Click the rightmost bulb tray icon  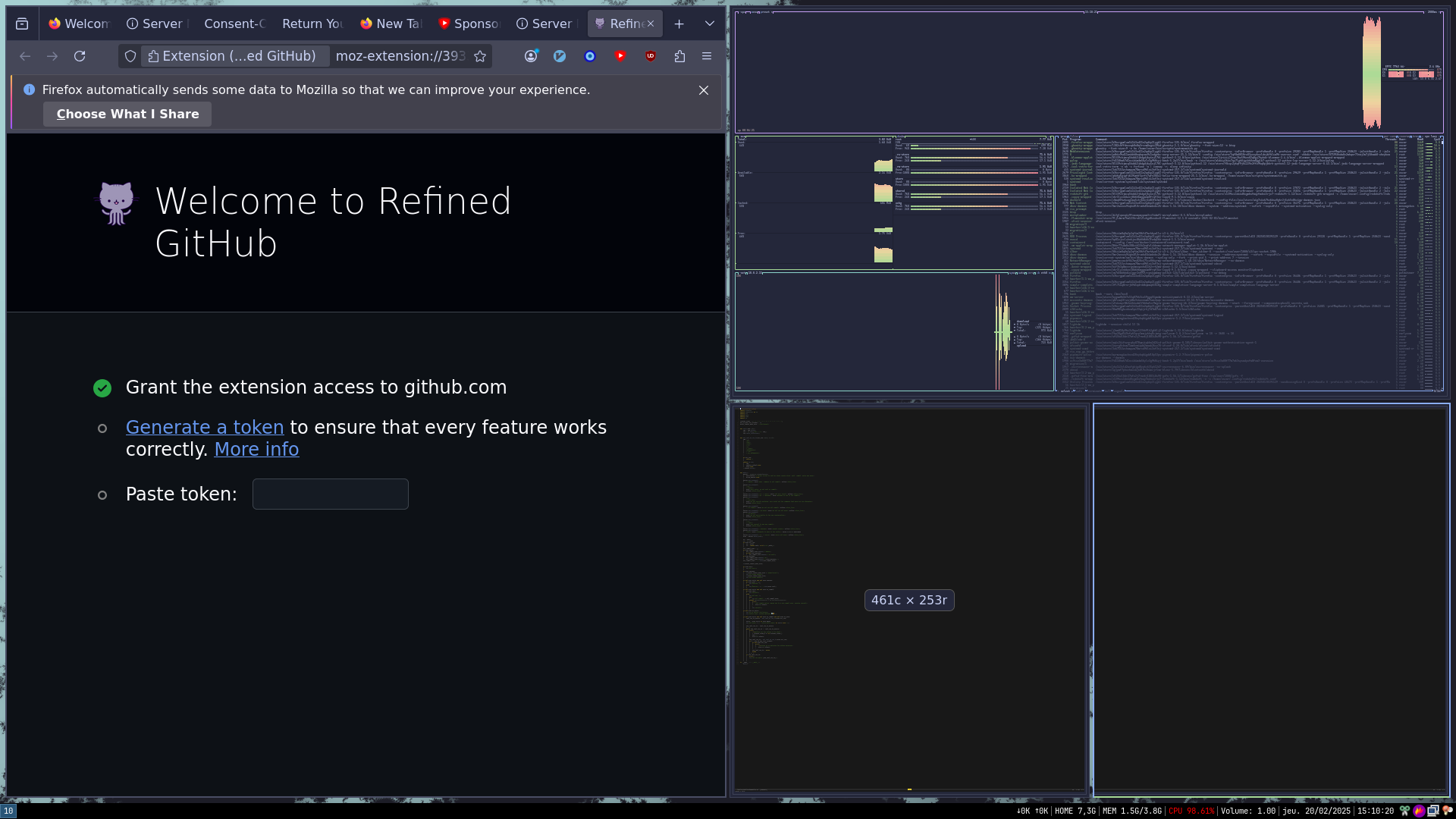pos(1448,811)
